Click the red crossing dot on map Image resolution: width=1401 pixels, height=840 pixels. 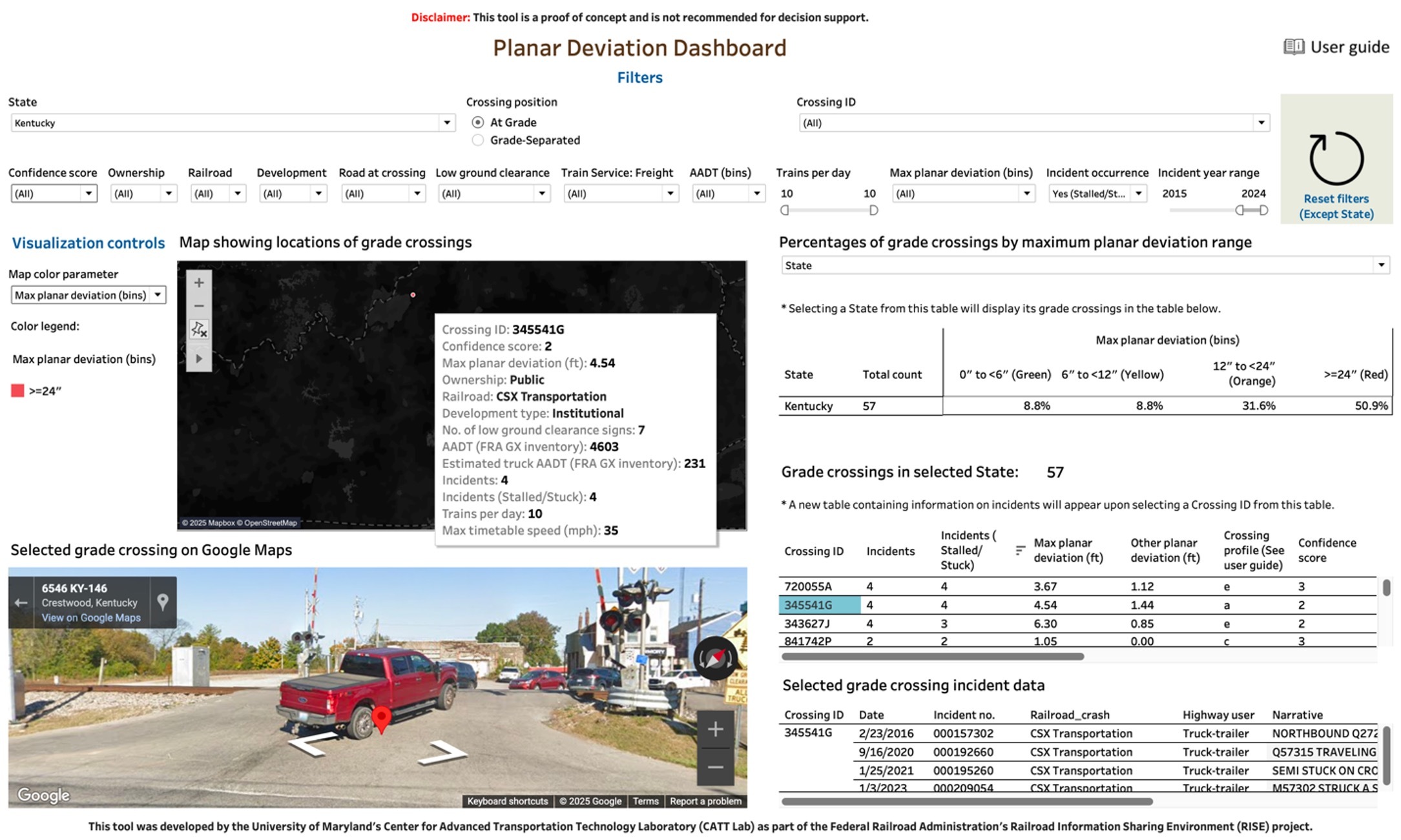(413, 295)
